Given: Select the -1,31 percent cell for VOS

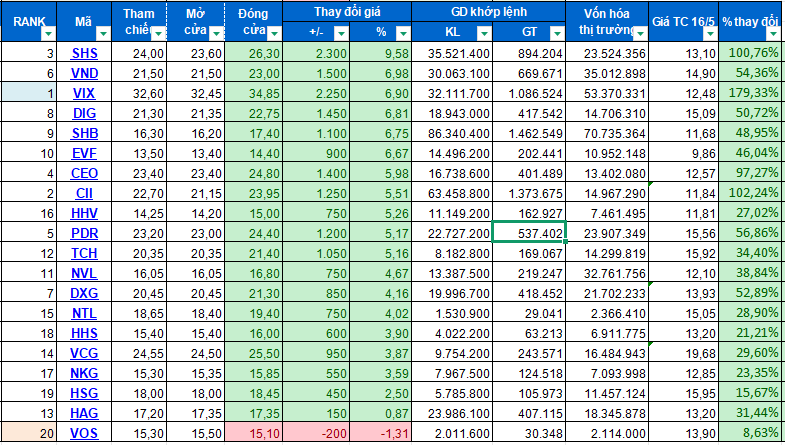Looking at the screenshot, I should (x=380, y=433).
